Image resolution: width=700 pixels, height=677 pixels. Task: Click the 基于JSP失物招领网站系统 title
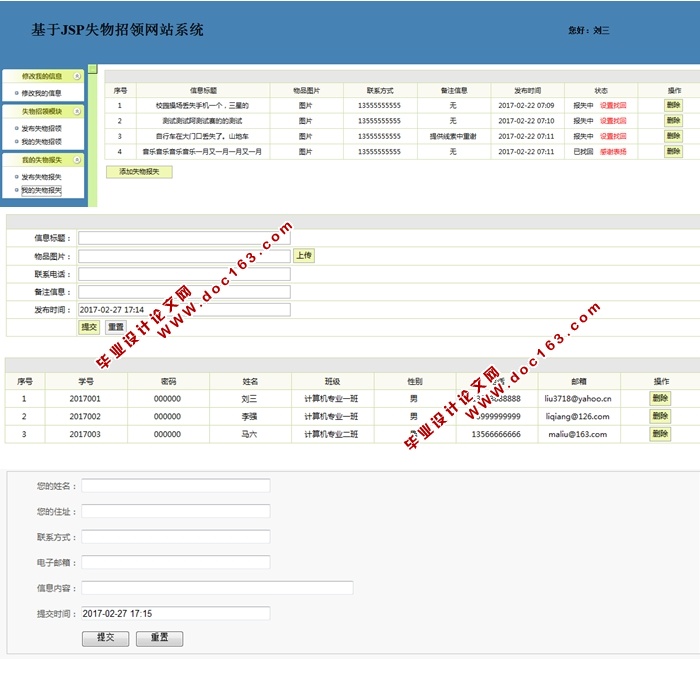point(117,30)
